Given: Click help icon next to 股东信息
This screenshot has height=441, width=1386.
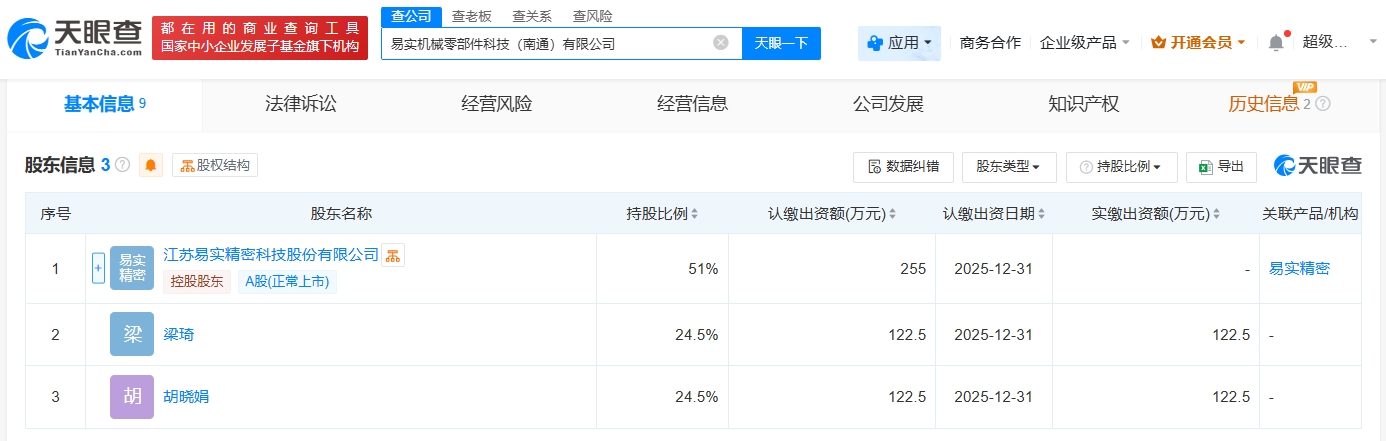Looking at the screenshot, I should click(x=123, y=165).
